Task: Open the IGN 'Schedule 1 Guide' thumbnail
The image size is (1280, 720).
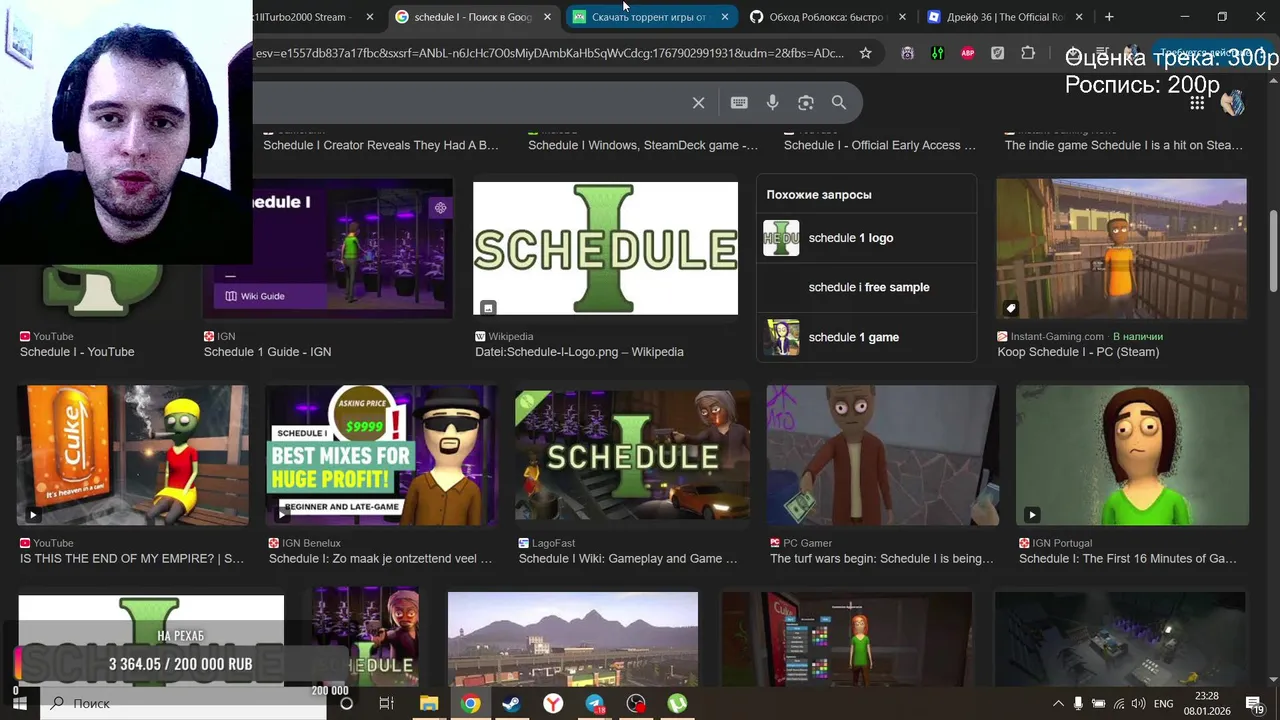Action: click(x=328, y=248)
